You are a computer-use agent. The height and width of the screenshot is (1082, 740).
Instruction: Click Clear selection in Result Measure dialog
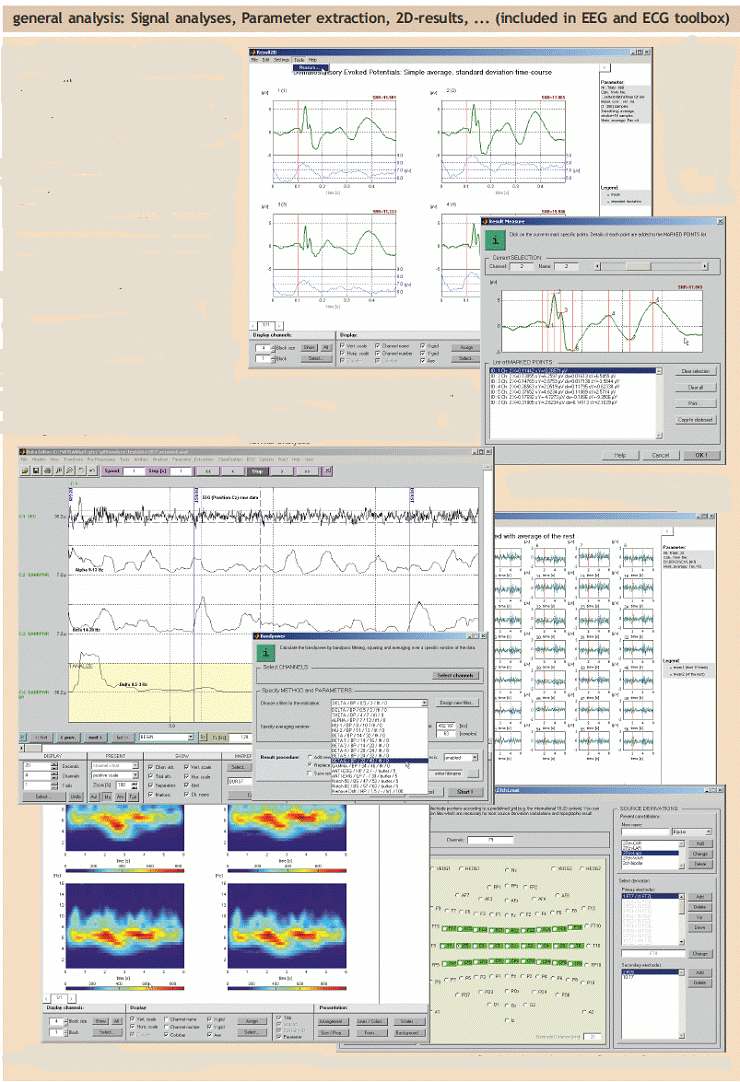[x=696, y=371]
